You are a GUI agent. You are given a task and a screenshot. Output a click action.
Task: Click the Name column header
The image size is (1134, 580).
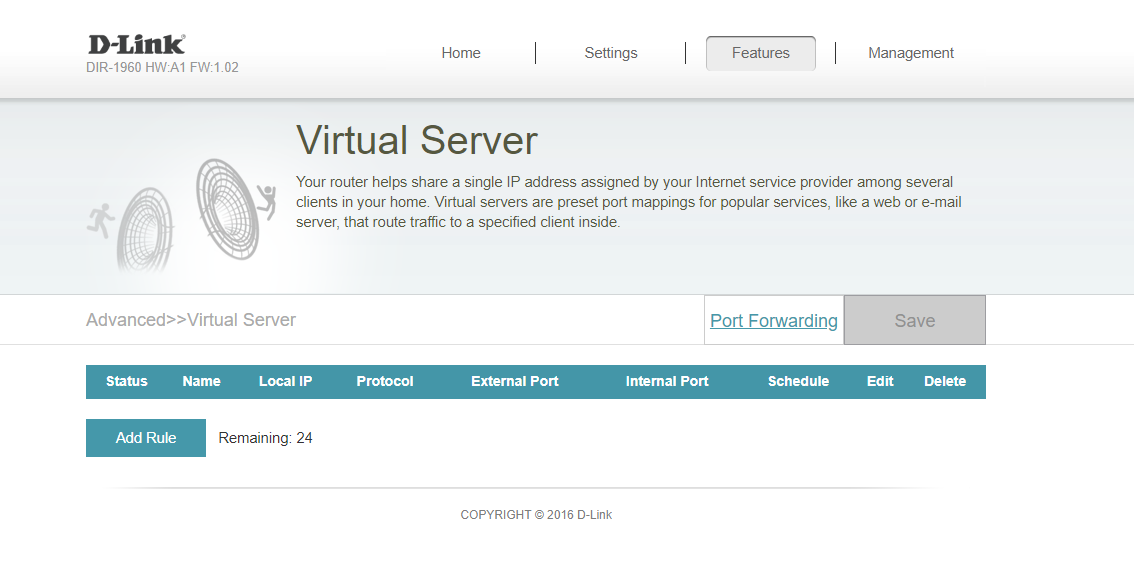201,381
